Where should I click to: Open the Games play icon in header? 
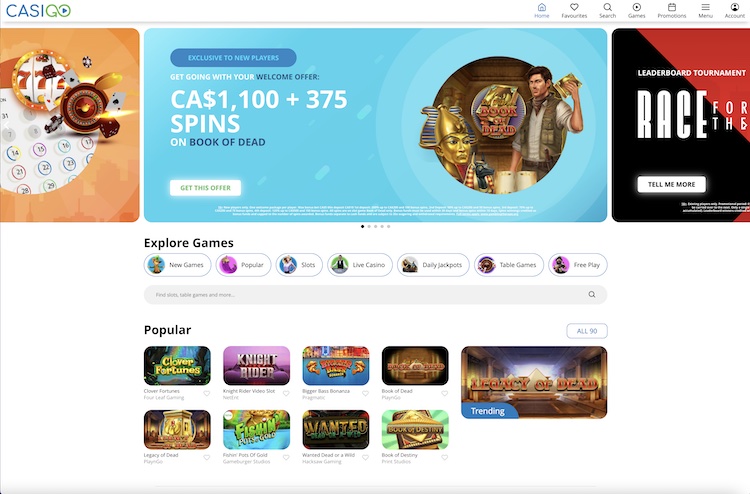click(x=637, y=7)
